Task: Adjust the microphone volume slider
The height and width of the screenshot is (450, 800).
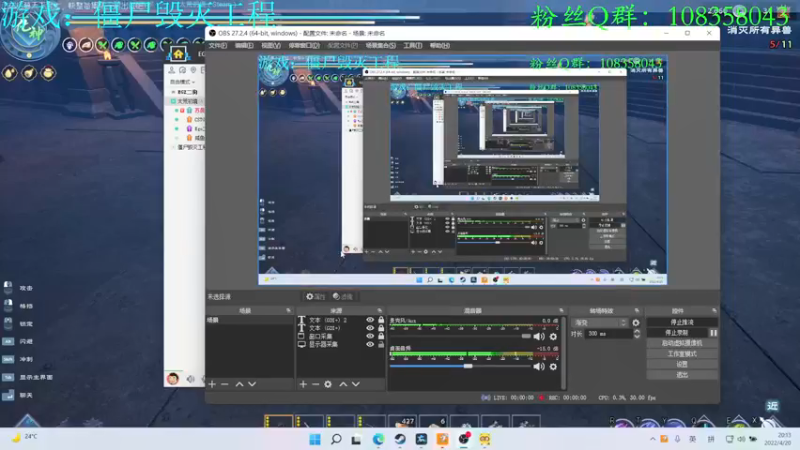Action: (460, 336)
